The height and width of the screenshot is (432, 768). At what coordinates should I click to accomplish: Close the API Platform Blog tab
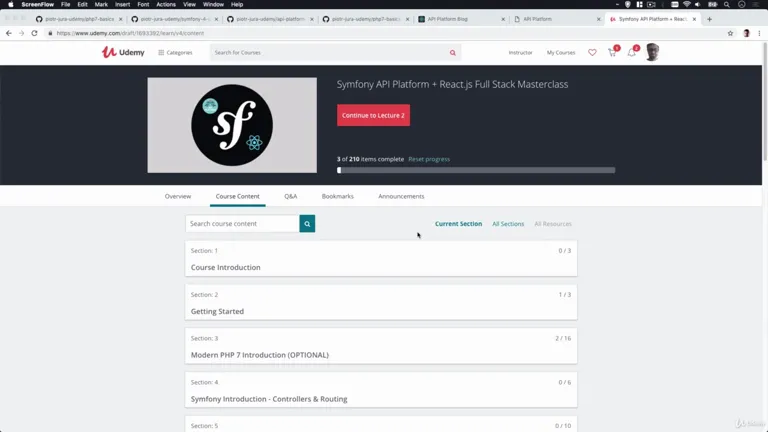[x=503, y=19]
